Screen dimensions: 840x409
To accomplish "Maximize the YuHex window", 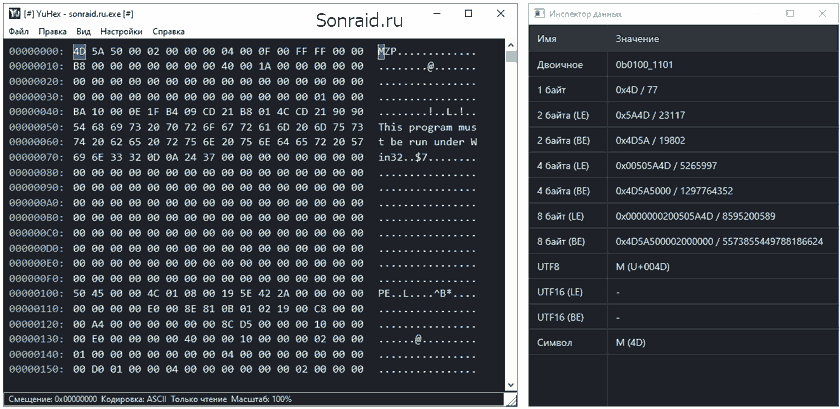I will click(x=468, y=14).
